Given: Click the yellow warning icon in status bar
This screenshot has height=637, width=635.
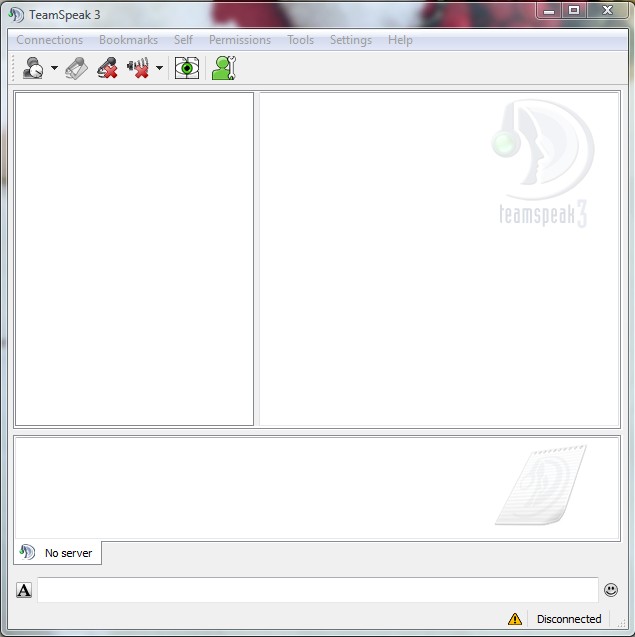Looking at the screenshot, I should (515, 619).
